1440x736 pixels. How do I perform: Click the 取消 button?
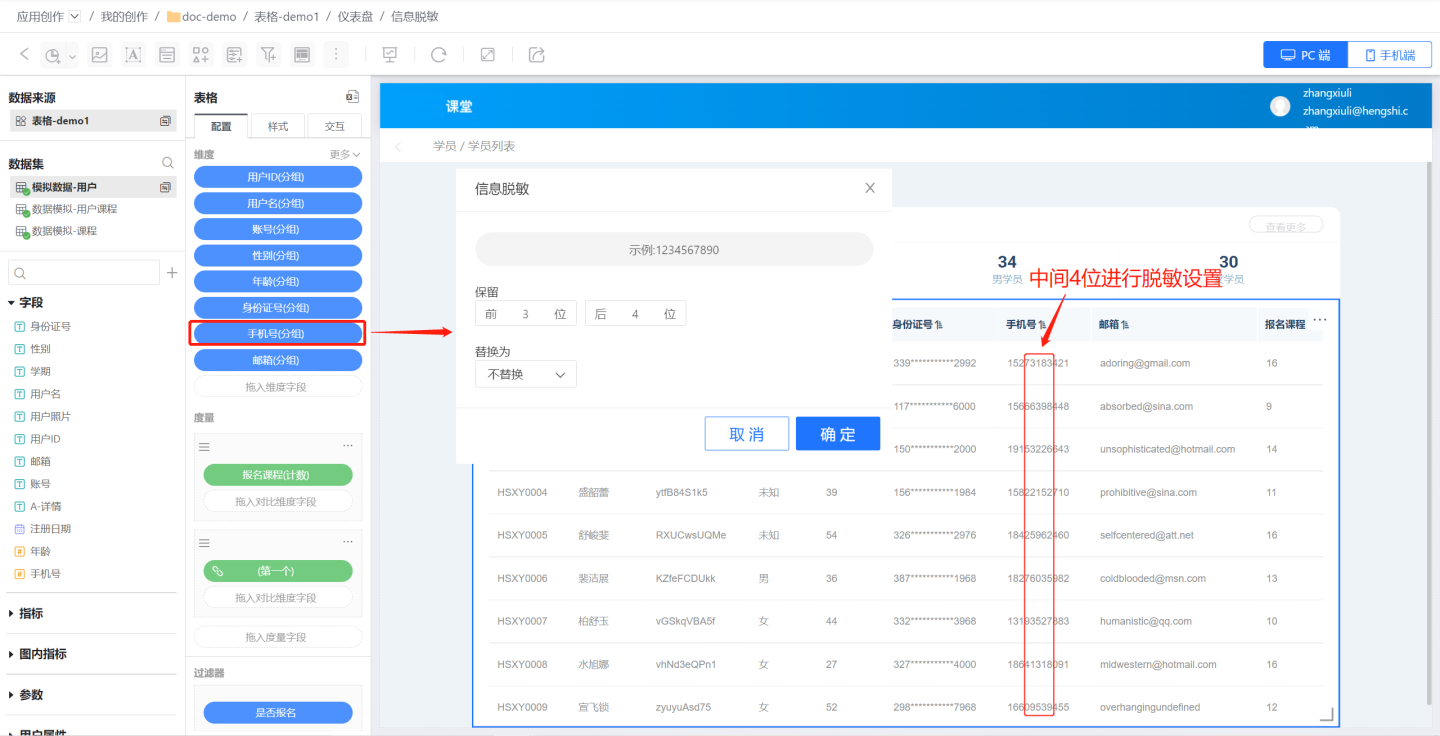coord(747,434)
